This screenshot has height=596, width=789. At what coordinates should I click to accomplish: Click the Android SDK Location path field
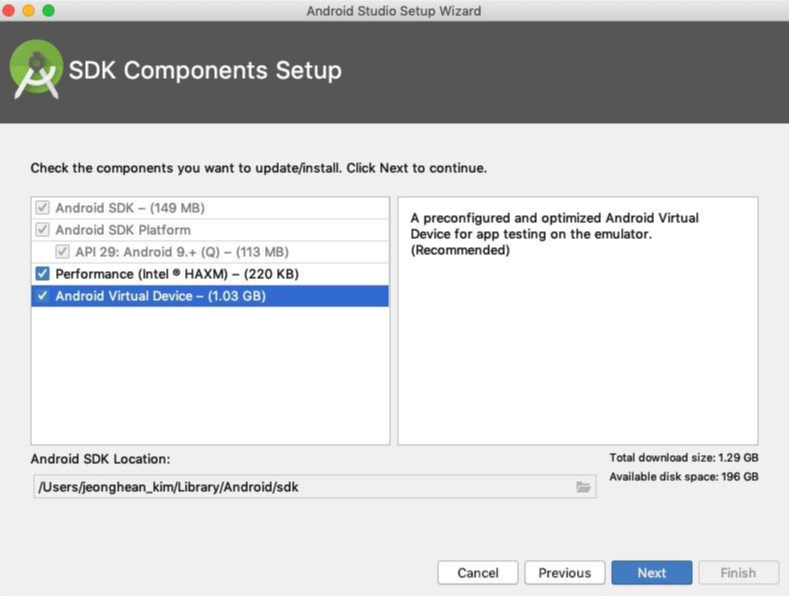(x=314, y=487)
